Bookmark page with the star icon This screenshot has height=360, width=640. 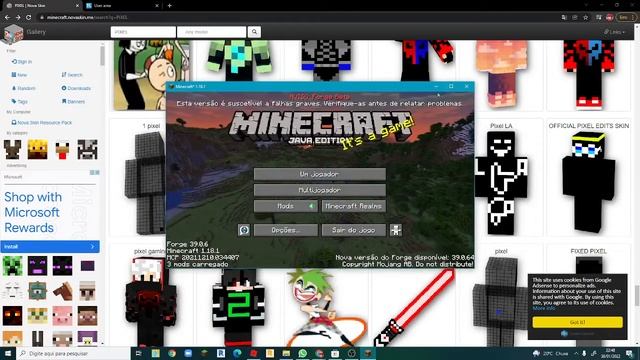586,18
